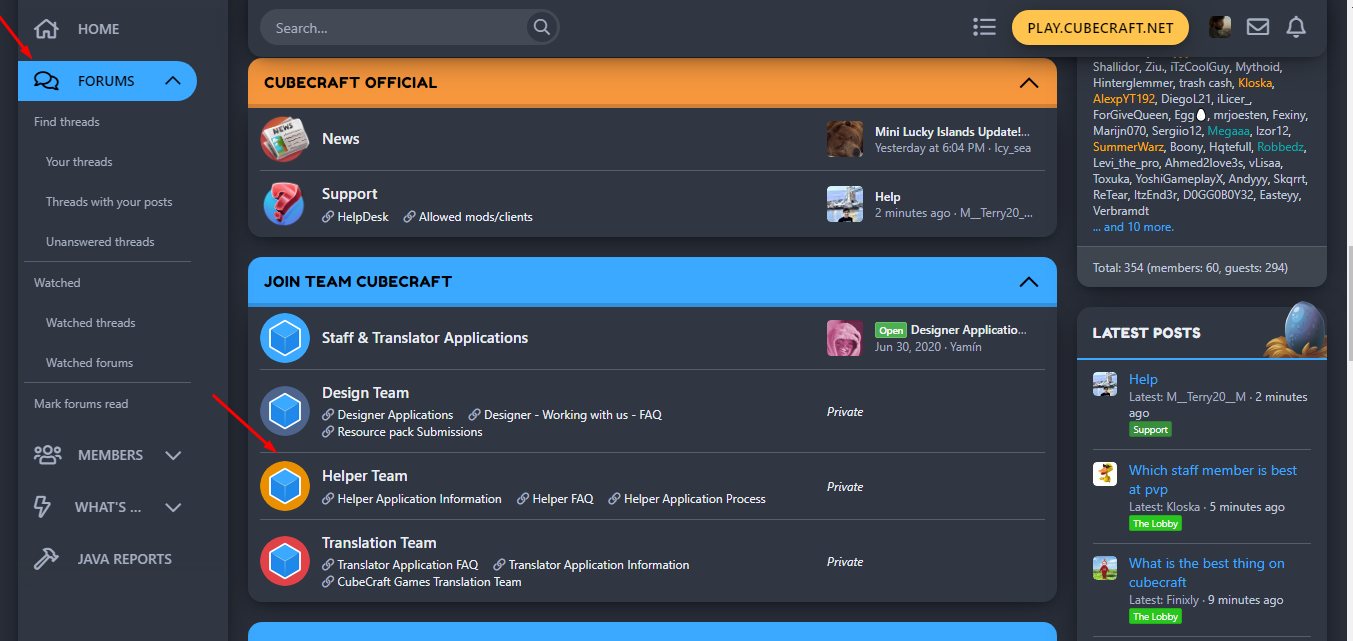1353x641 pixels.
Task: Collapse the CubeCraft Official category
Action: [1029, 83]
